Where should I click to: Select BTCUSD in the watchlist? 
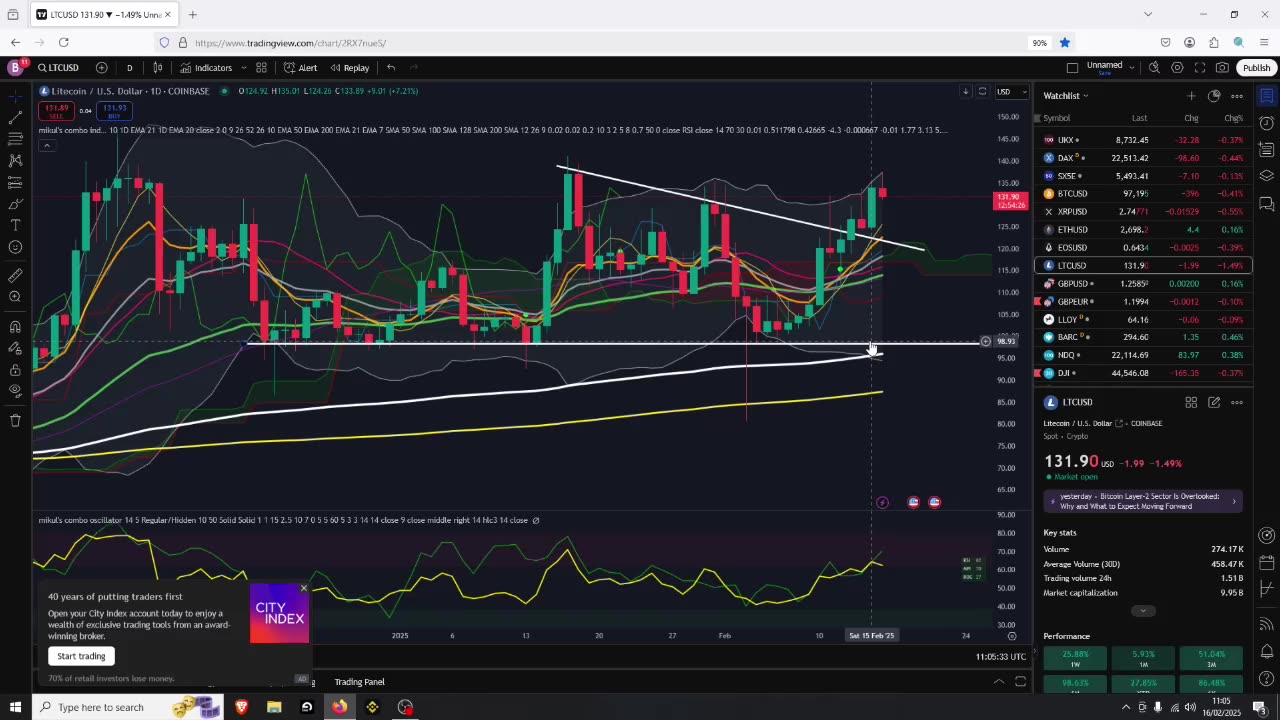(x=1142, y=194)
